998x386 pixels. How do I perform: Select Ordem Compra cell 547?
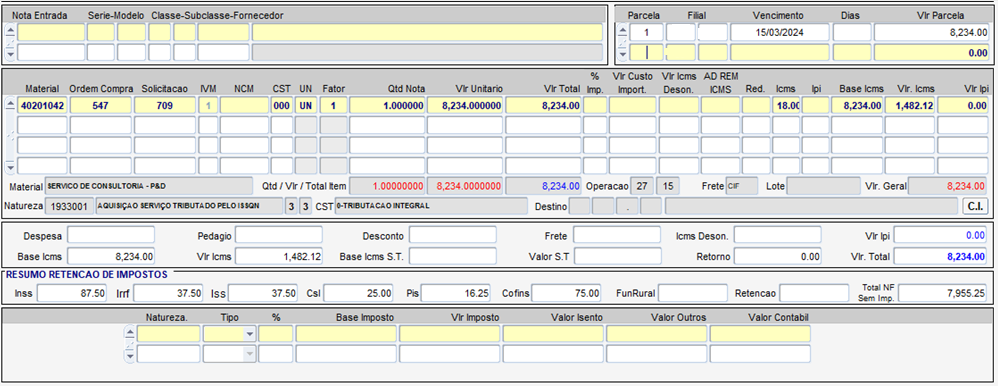coord(101,106)
